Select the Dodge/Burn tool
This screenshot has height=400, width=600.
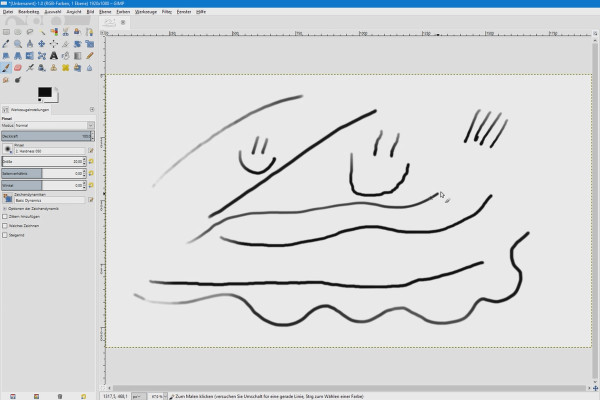click(x=18, y=80)
